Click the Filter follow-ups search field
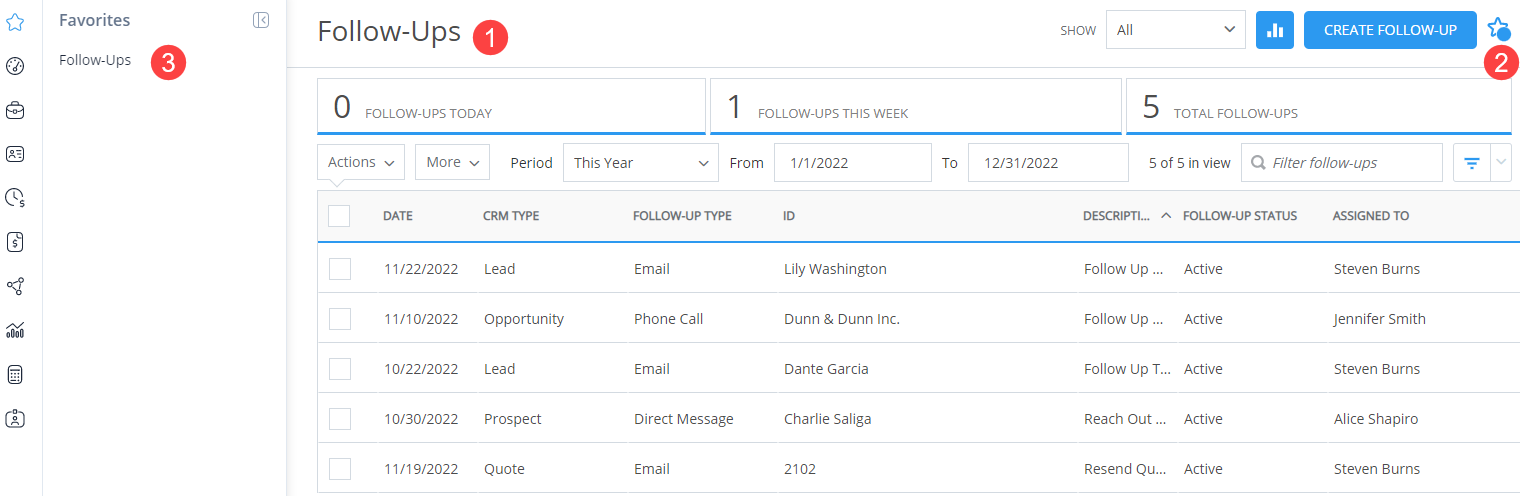1520x496 pixels. [1342, 163]
